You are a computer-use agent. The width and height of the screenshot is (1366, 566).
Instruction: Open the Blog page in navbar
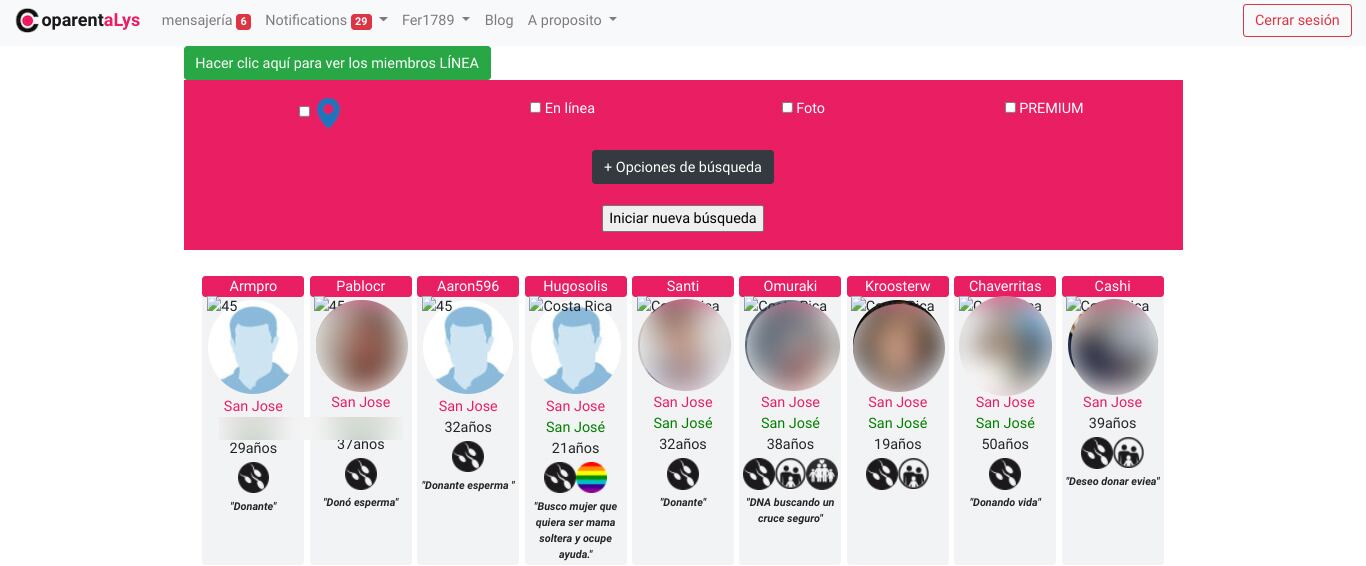coord(499,20)
